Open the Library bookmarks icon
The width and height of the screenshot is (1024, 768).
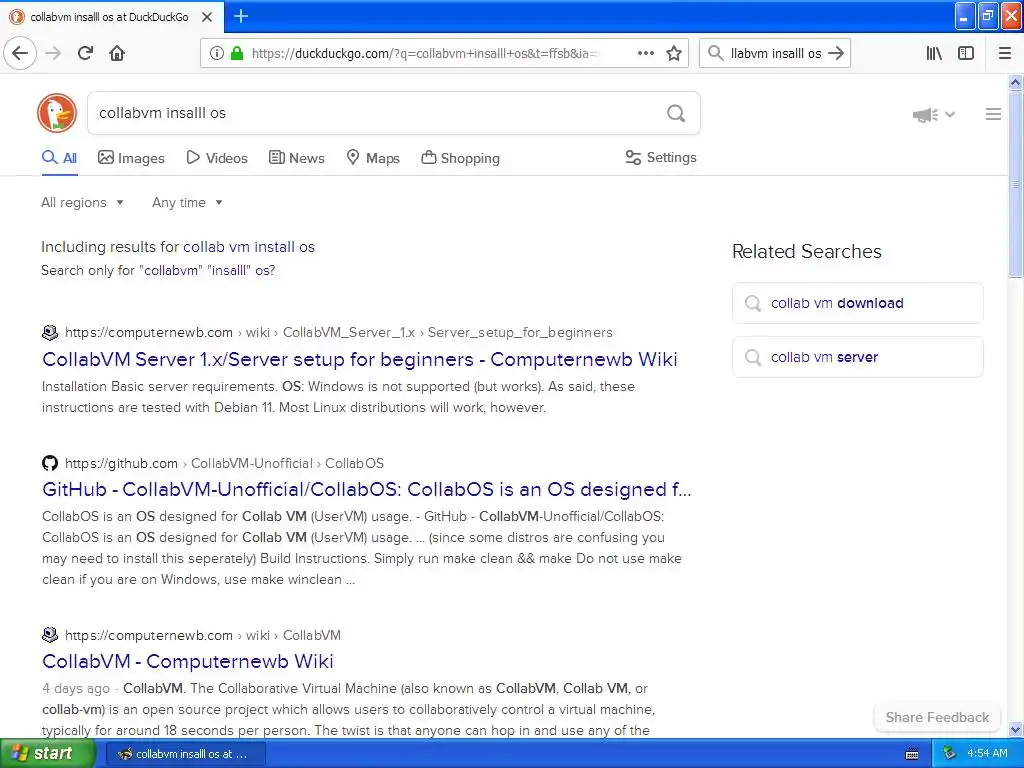coord(934,53)
